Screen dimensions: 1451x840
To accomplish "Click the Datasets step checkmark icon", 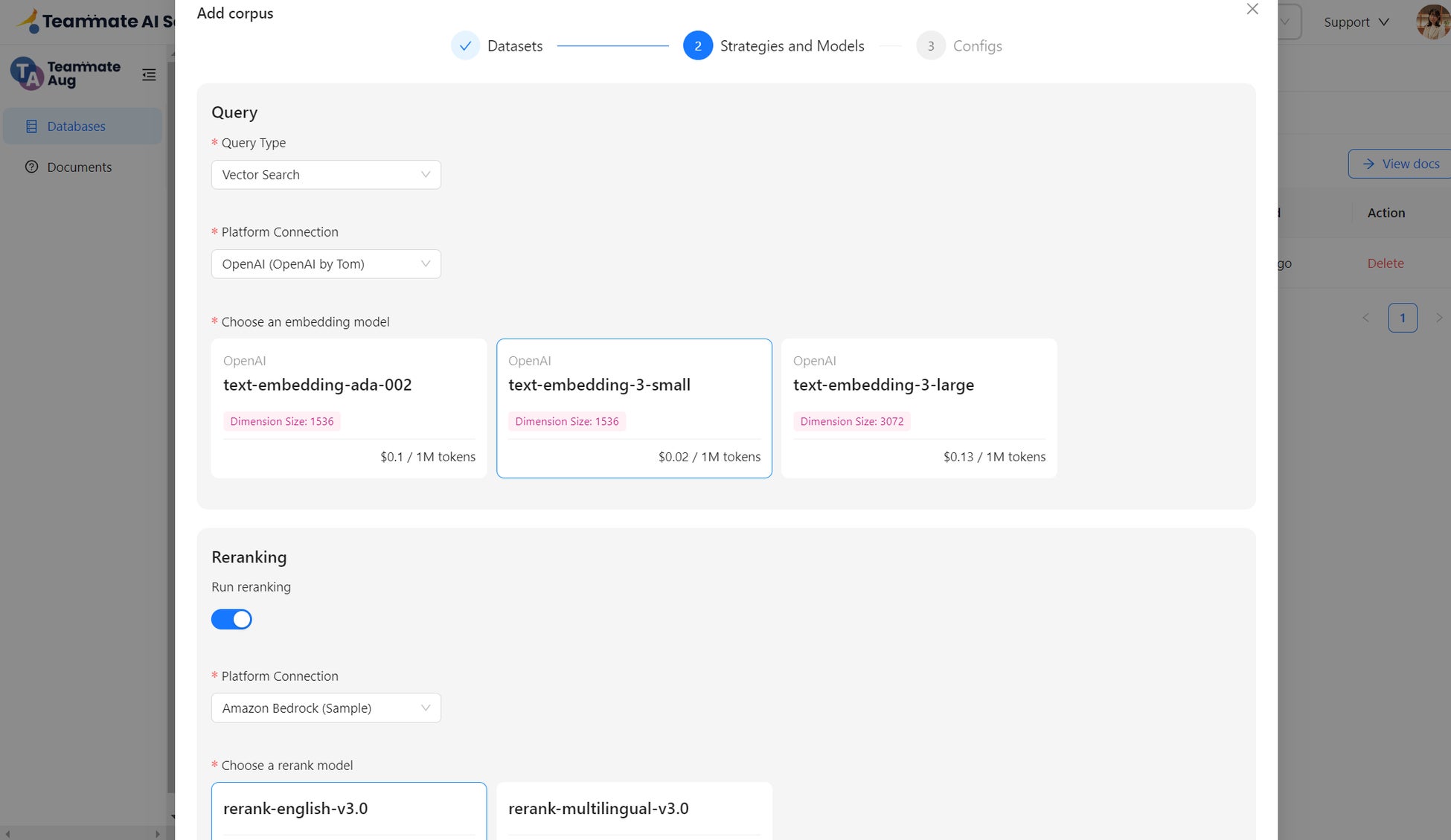I will (x=465, y=45).
